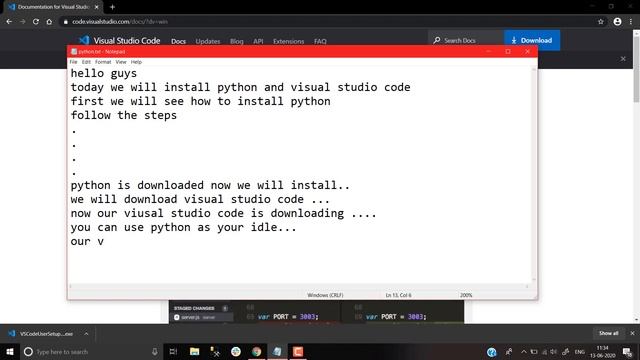Open the Extensions link in the site navigation
Viewport: 640px width, 360px height.
tap(289, 41)
